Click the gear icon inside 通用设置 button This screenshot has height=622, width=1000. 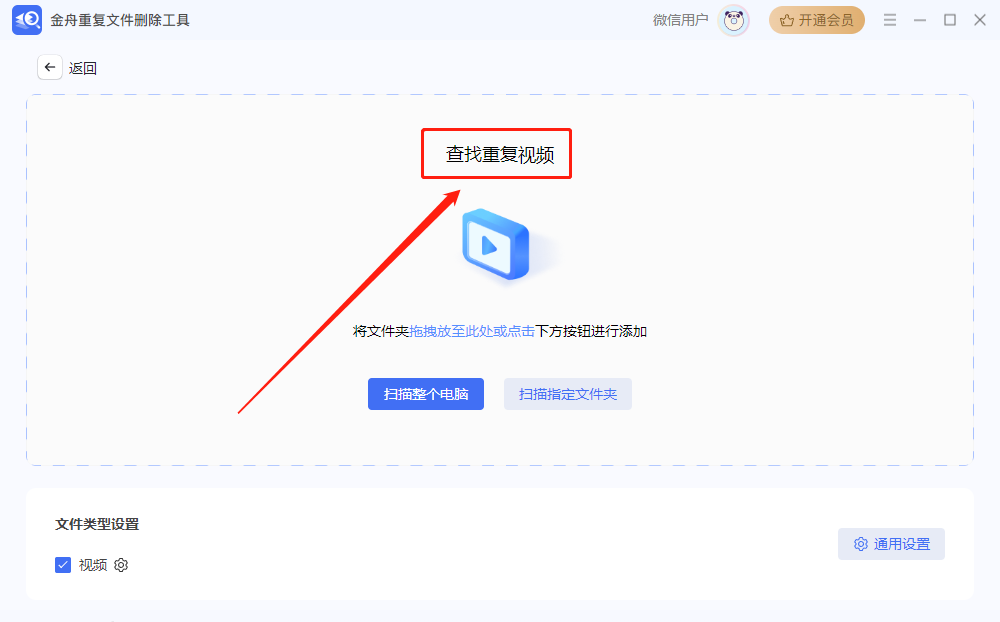[861, 544]
